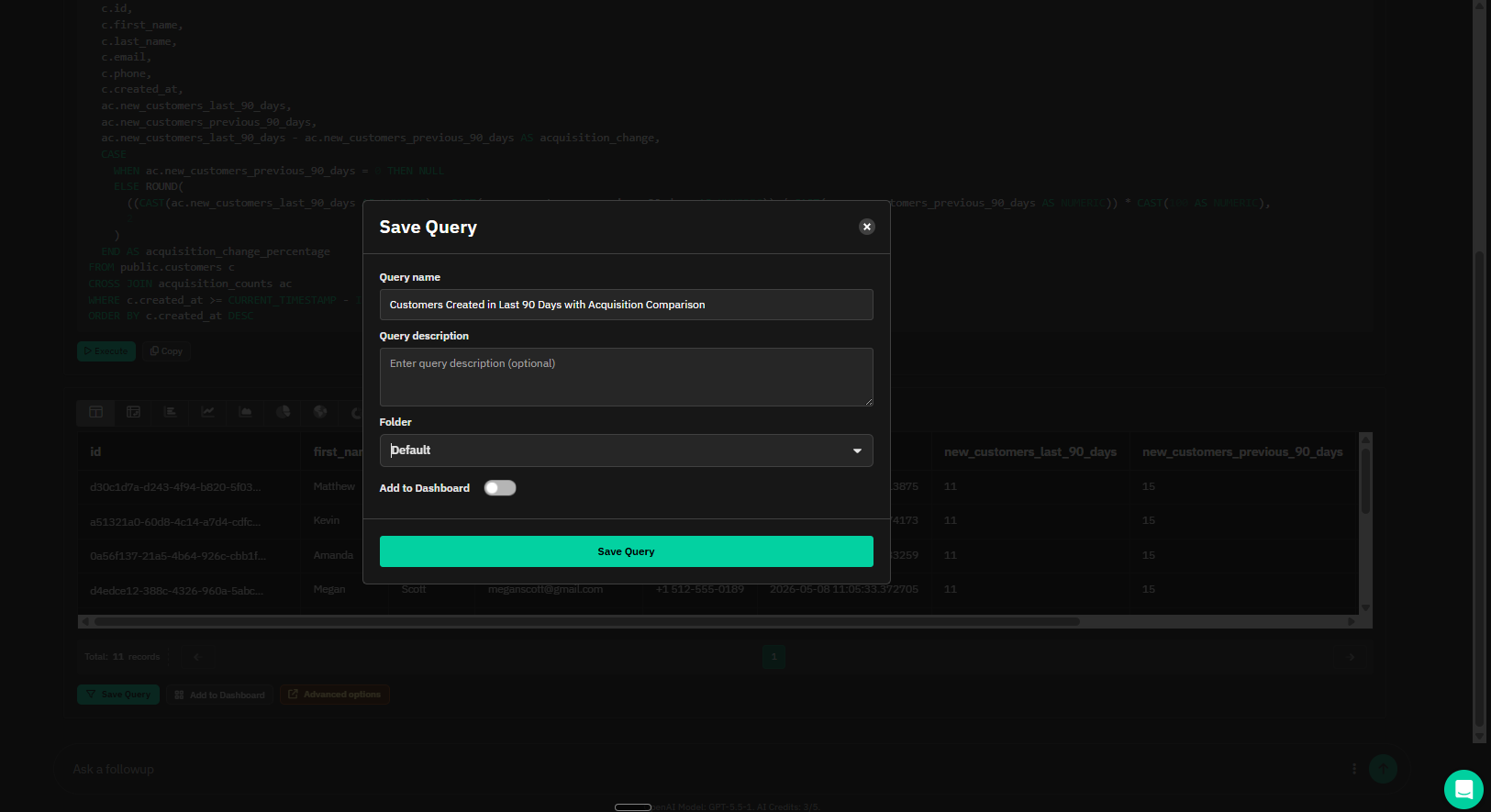This screenshot has height=812, width=1491.
Task: Select the line chart view icon
Action: click(x=208, y=412)
